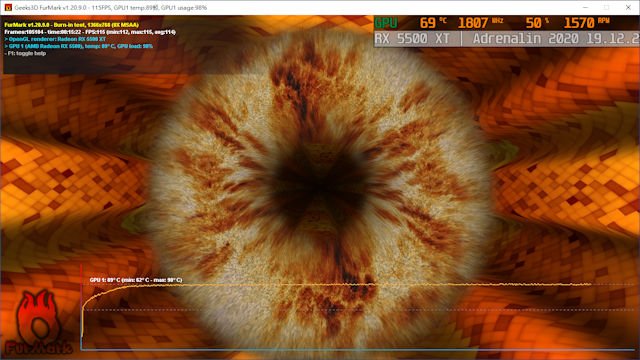Click the Burn-in test yellow header line
Screen dimensions: 640x360
pyautogui.click(x=71, y=25)
